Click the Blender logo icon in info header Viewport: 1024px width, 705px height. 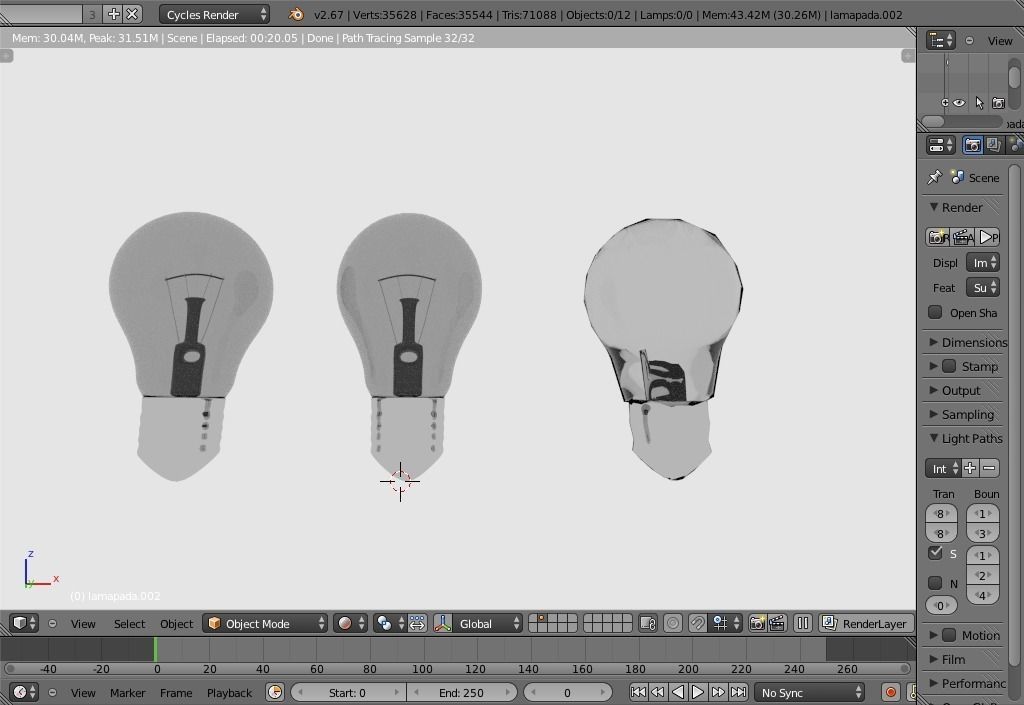click(x=296, y=14)
